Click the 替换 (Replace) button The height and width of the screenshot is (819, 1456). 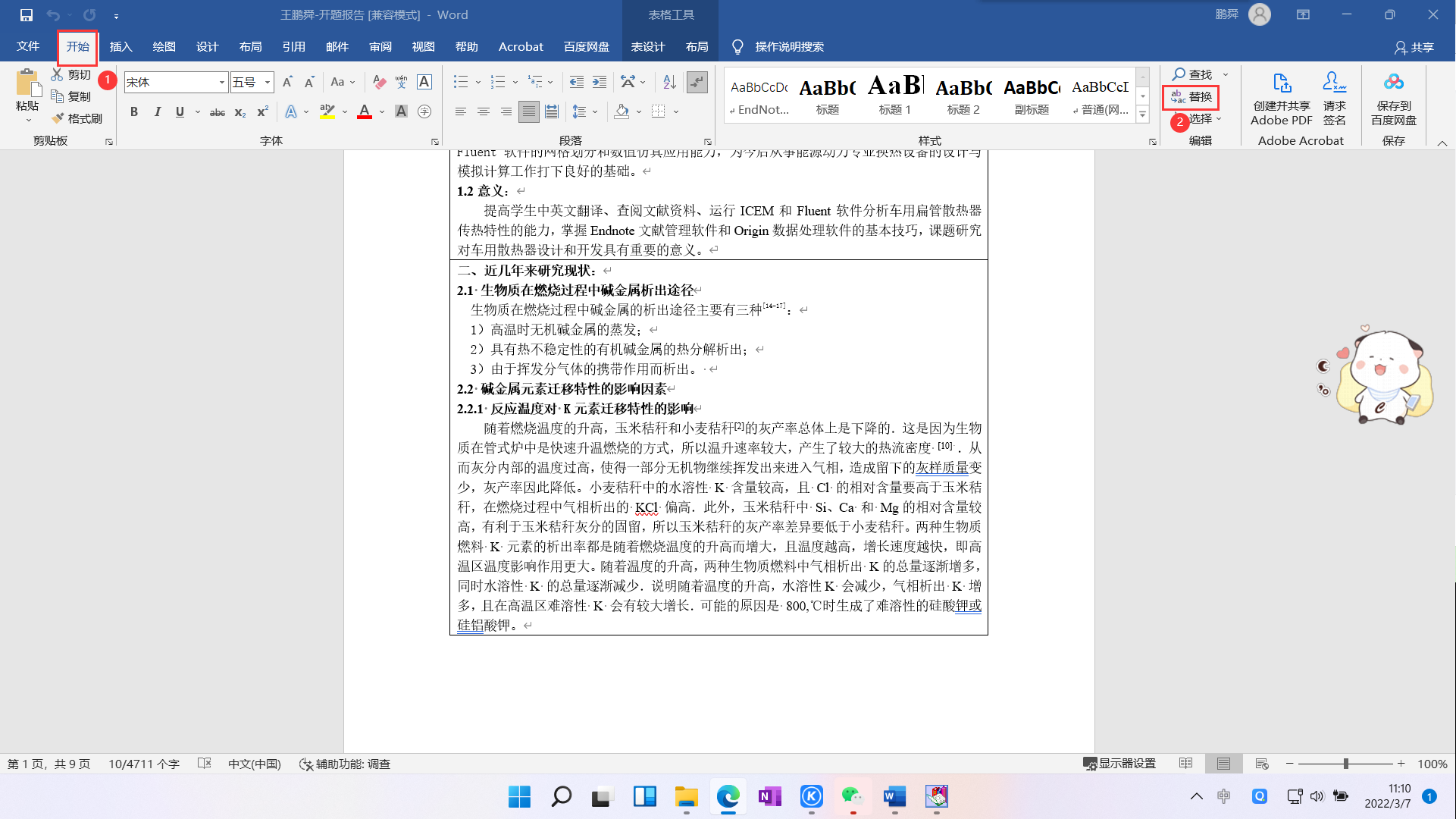[1191, 96]
